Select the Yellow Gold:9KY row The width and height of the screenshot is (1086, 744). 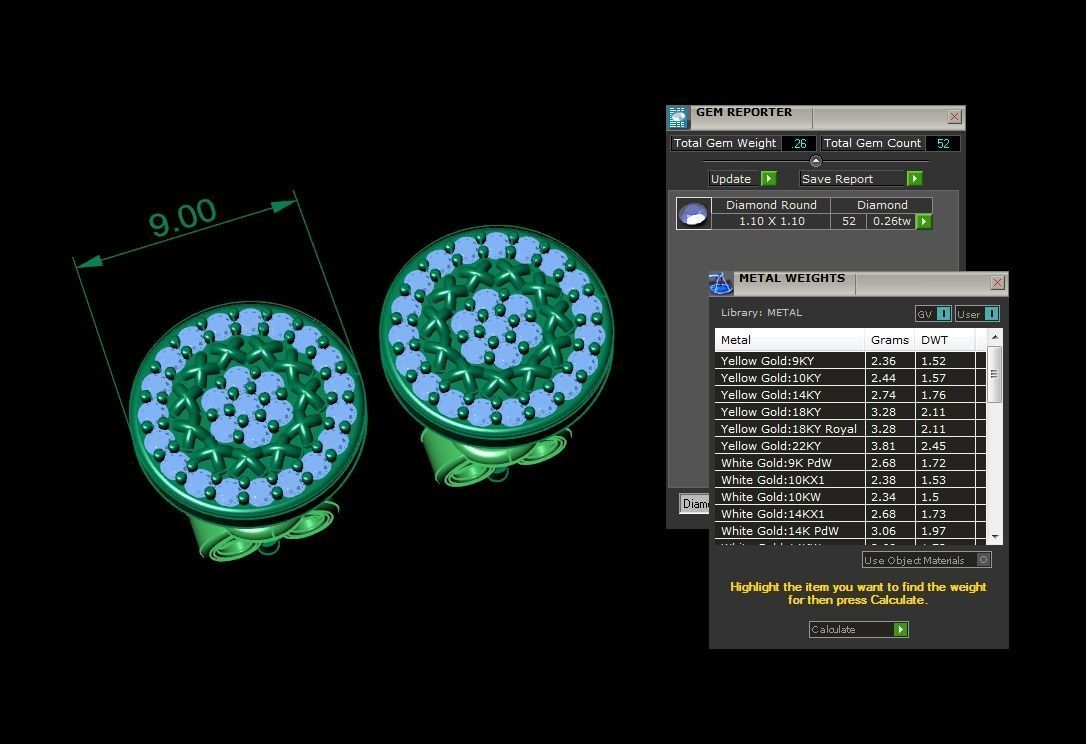(851, 361)
